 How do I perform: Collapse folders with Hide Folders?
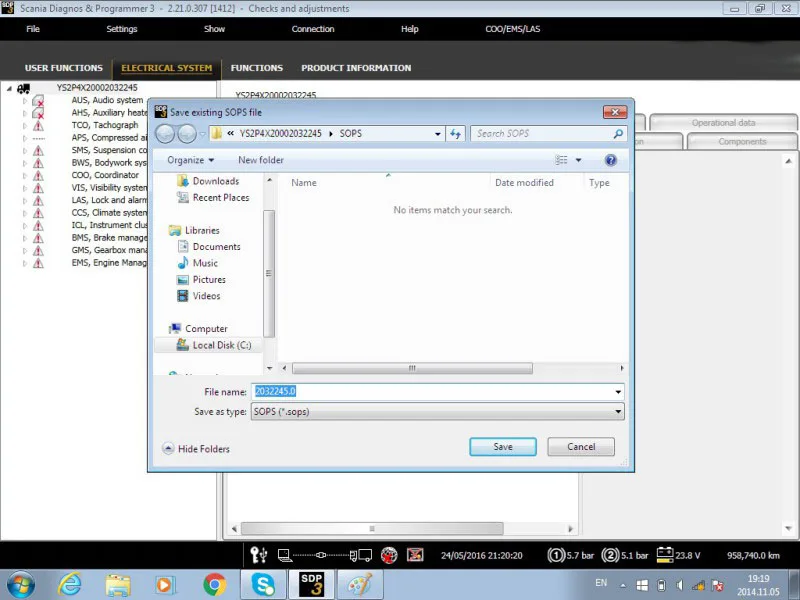[x=196, y=449]
